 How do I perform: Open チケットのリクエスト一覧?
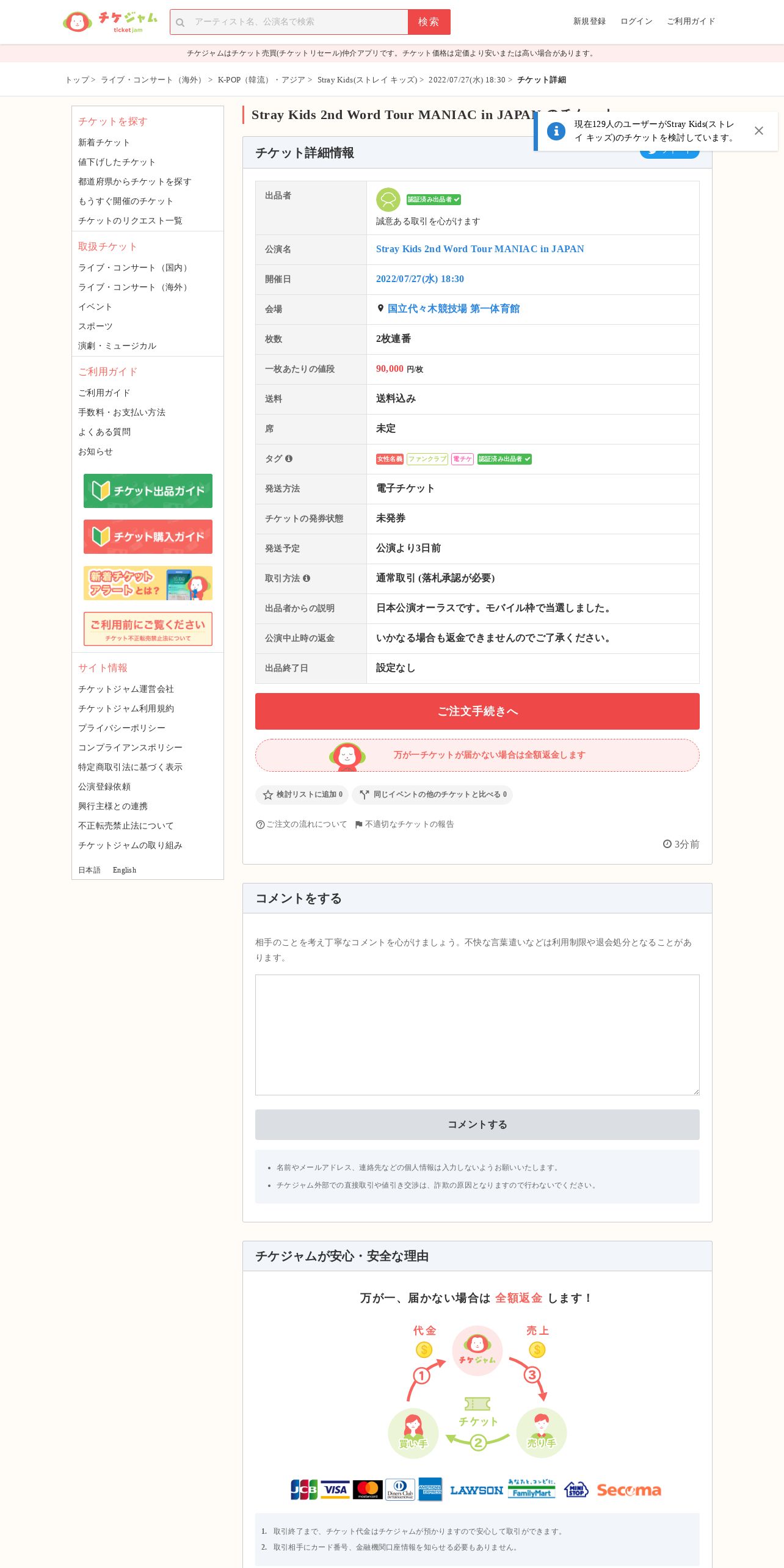click(130, 221)
